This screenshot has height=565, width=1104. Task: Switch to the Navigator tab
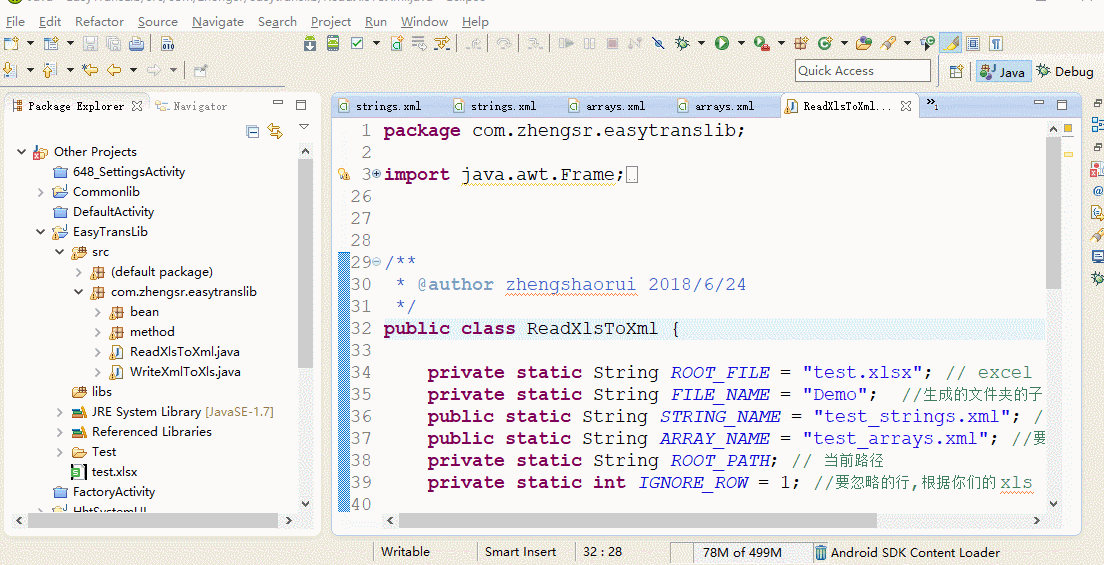(192, 106)
